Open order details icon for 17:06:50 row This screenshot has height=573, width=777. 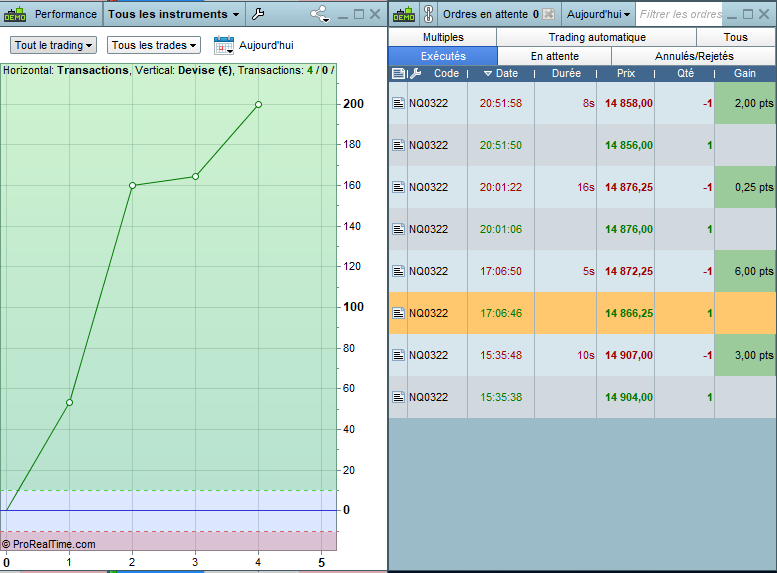click(398, 271)
